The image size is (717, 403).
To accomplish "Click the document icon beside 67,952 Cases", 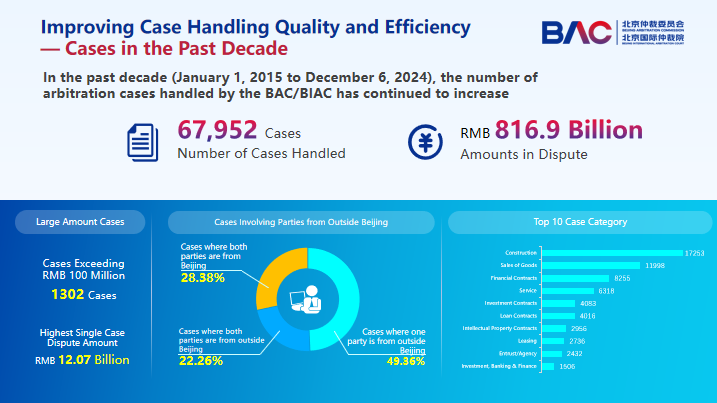I will pos(143,142).
